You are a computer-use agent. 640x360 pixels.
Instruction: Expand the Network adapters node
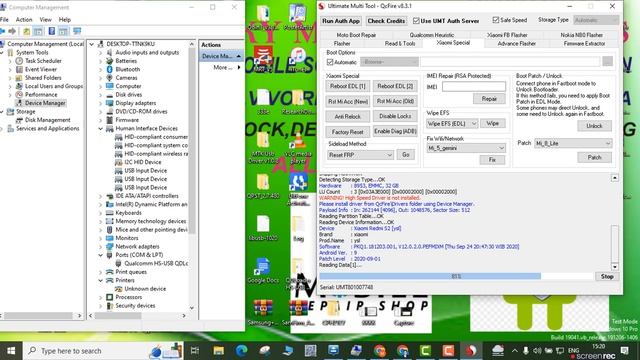[100, 247]
